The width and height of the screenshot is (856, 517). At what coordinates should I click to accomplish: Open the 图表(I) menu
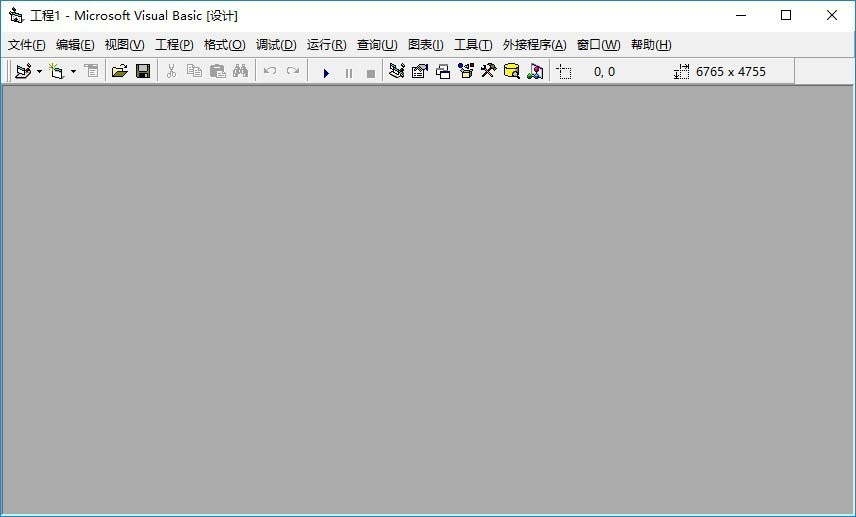pyautogui.click(x=426, y=45)
